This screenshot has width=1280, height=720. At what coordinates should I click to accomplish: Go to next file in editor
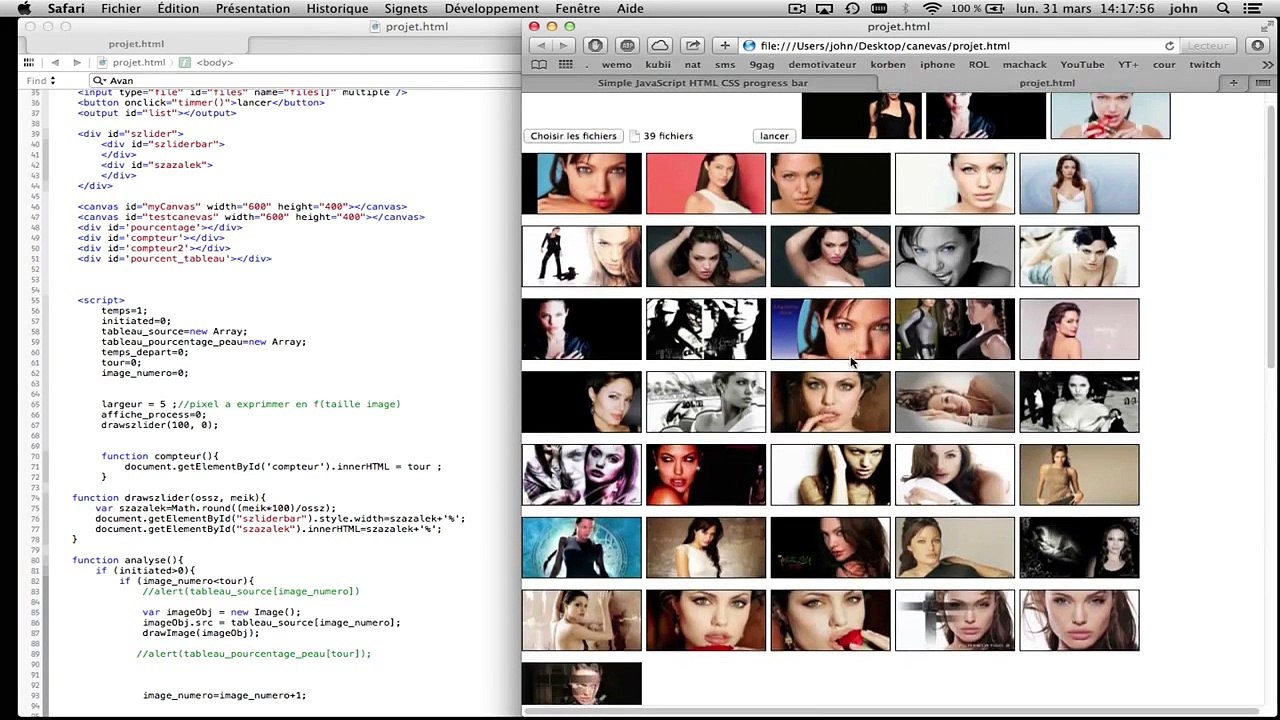point(77,62)
